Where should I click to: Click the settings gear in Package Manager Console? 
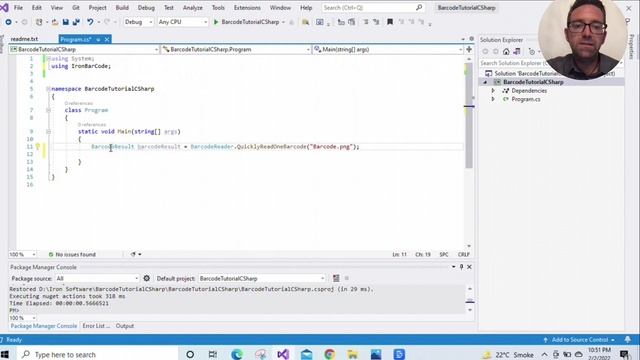pos(147,278)
